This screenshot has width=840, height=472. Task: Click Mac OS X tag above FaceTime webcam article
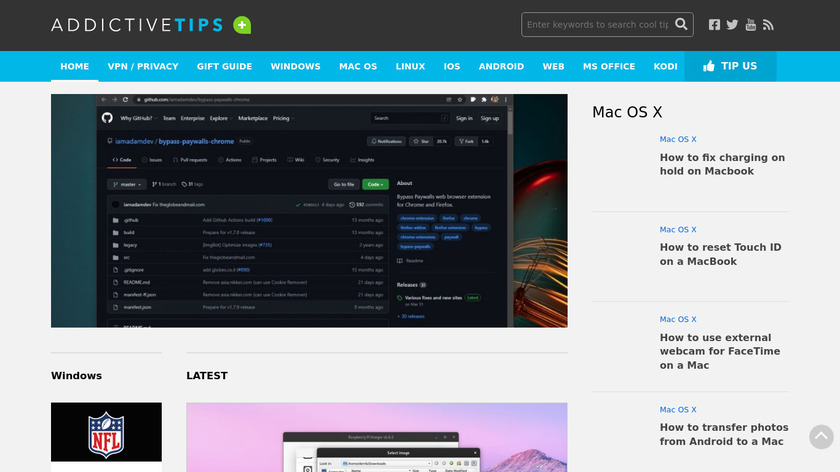pyautogui.click(x=678, y=319)
